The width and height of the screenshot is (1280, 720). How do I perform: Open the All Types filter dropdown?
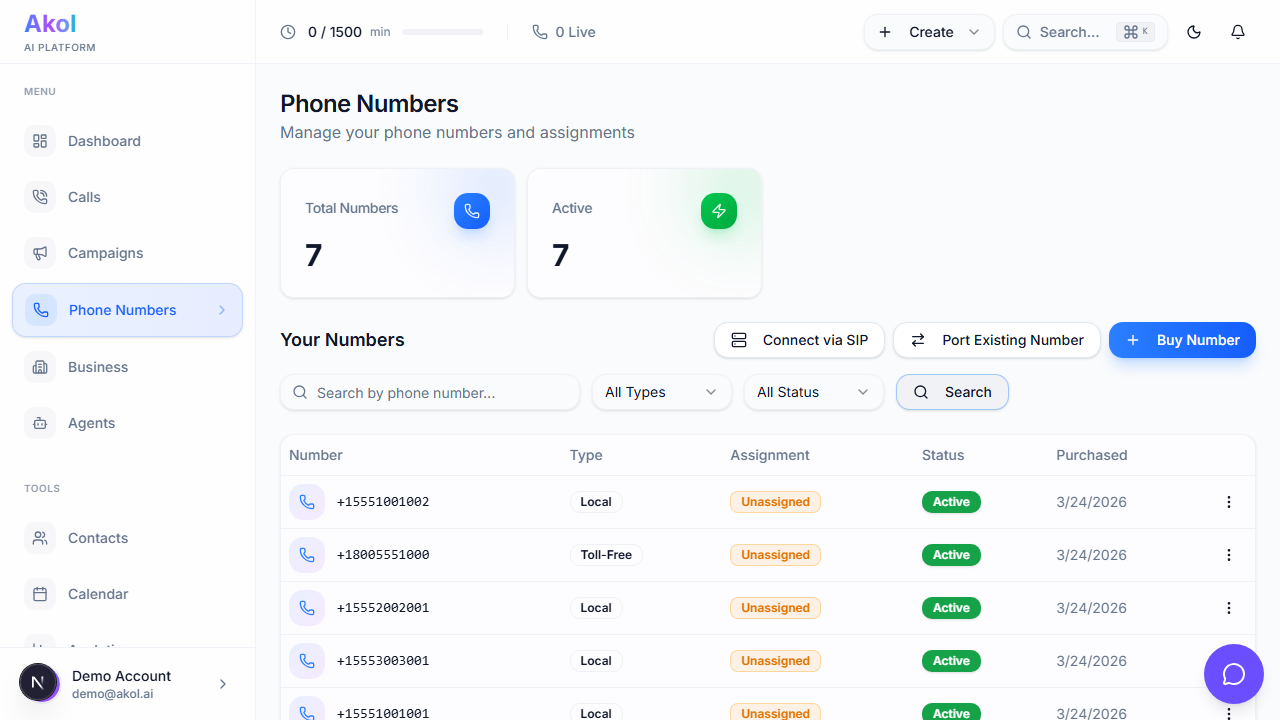pyautogui.click(x=661, y=392)
